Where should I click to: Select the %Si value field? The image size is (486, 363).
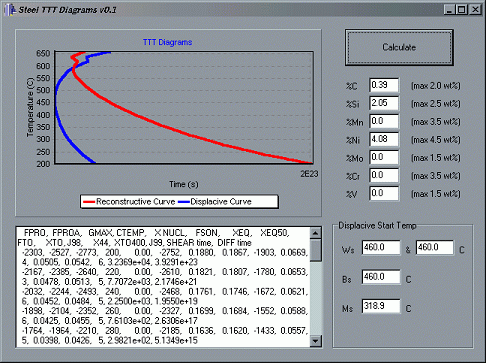tap(384, 103)
